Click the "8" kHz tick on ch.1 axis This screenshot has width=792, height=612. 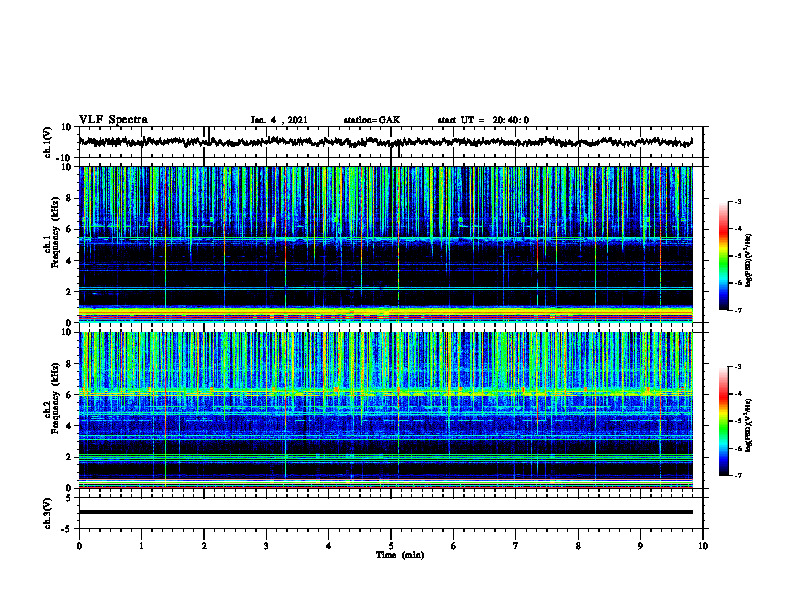pyautogui.click(x=70, y=198)
